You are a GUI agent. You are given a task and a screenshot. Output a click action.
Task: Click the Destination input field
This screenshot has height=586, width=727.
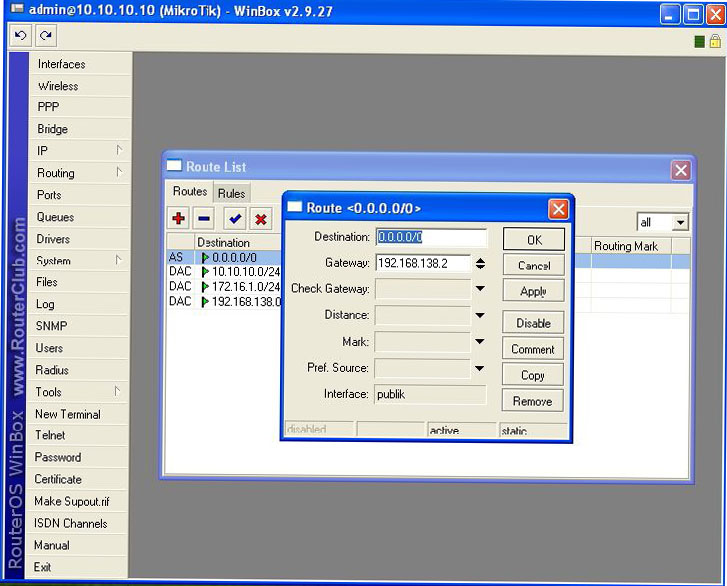pyautogui.click(x=431, y=237)
